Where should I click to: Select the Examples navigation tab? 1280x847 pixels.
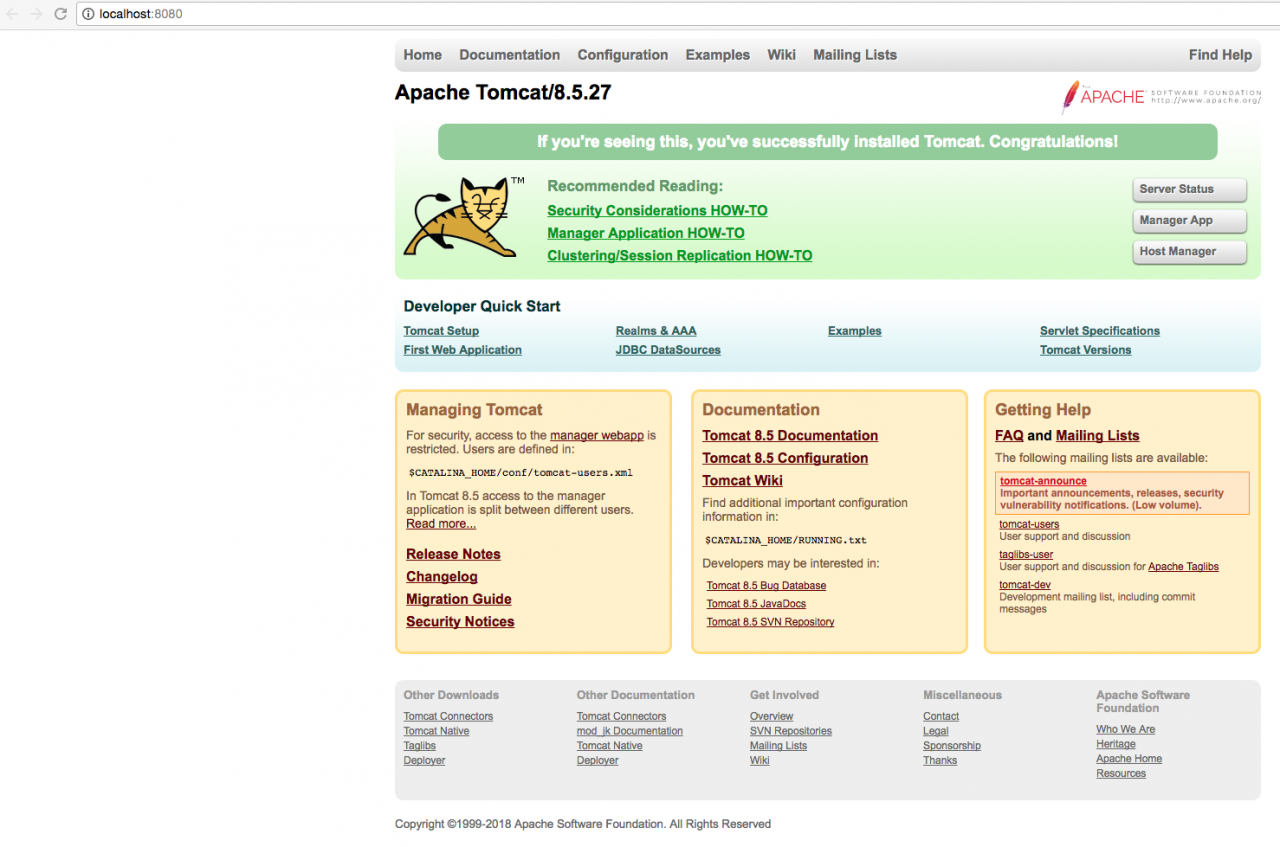click(717, 55)
